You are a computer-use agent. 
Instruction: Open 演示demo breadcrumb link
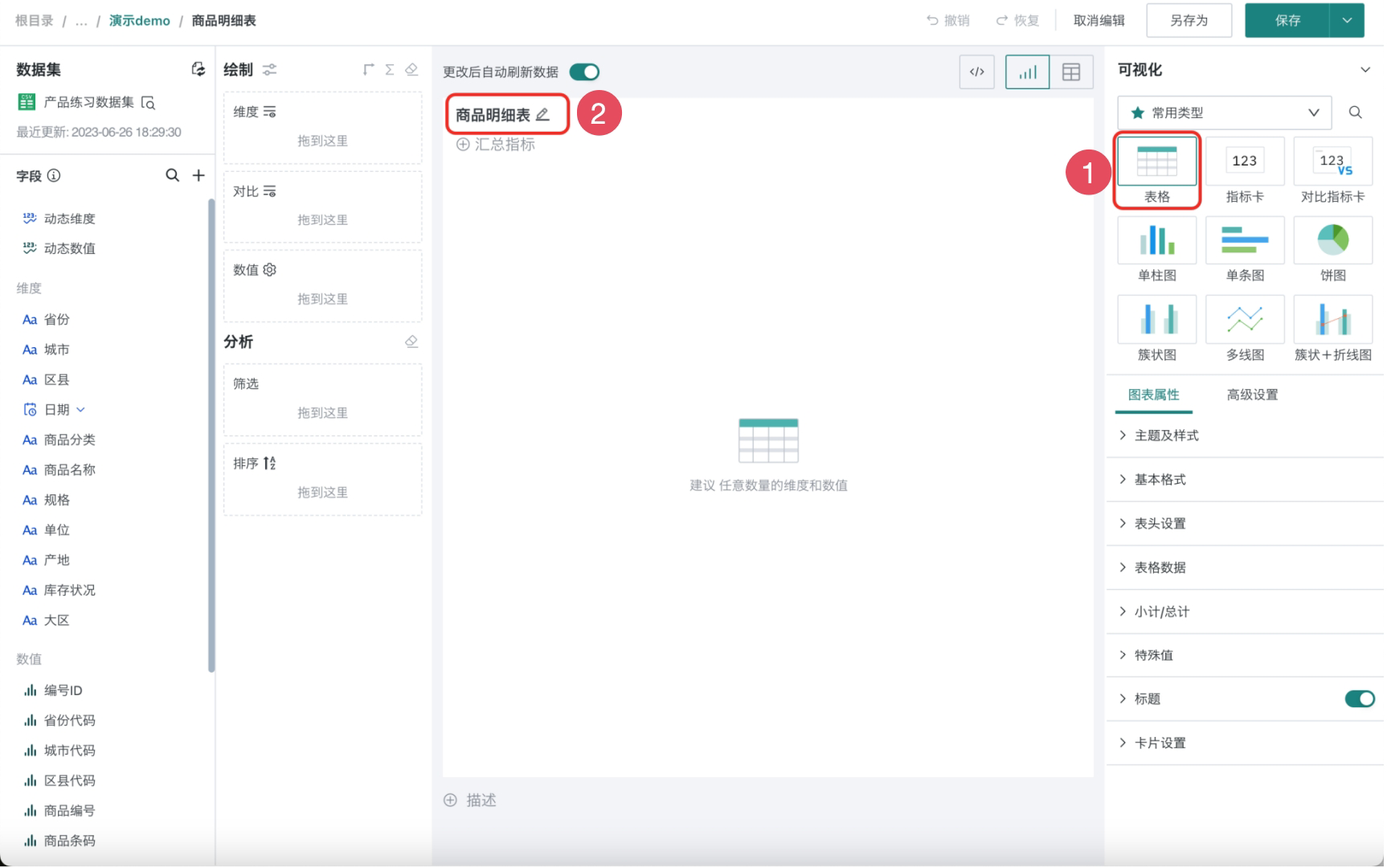click(x=140, y=21)
